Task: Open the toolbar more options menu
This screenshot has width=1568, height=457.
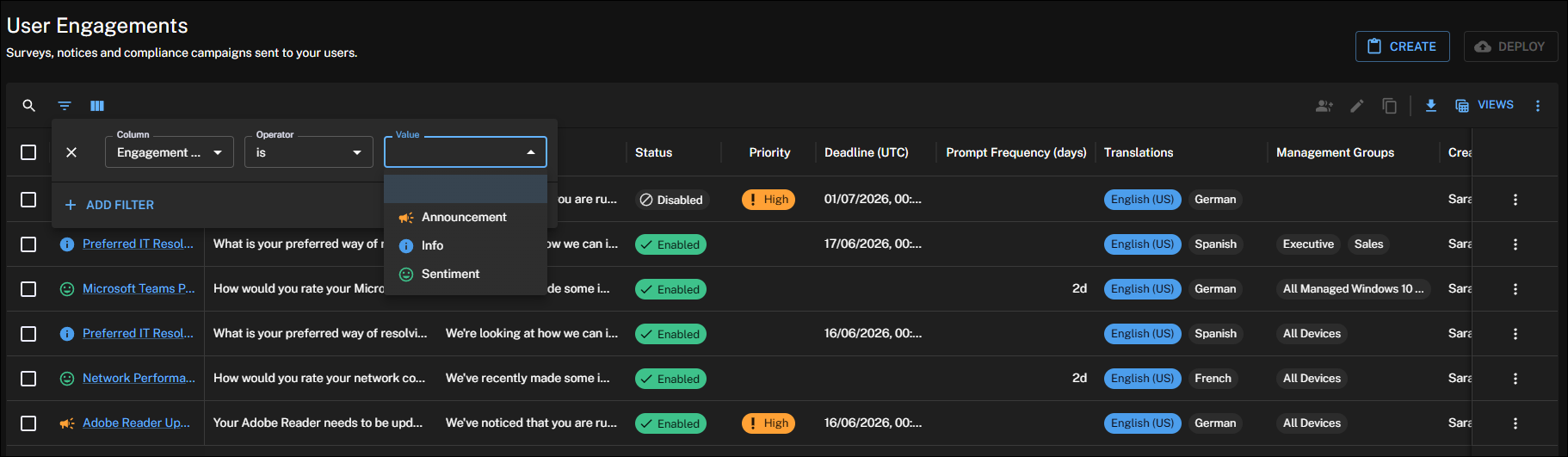Action: (x=1538, y=106)
